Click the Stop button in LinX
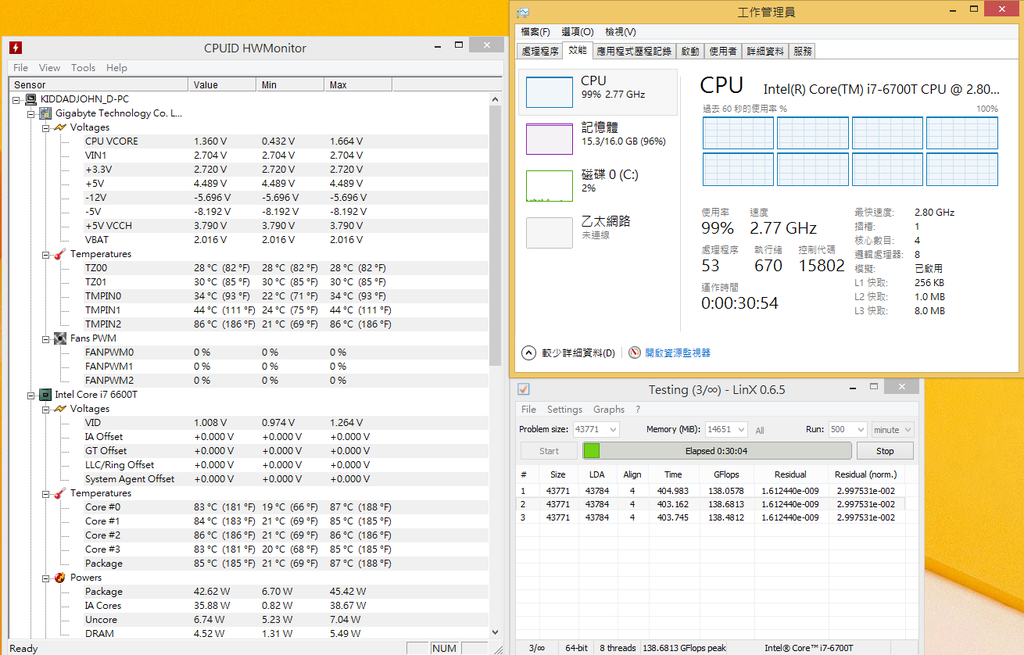This screenshot has height=655, width=1024. (885, 451)
